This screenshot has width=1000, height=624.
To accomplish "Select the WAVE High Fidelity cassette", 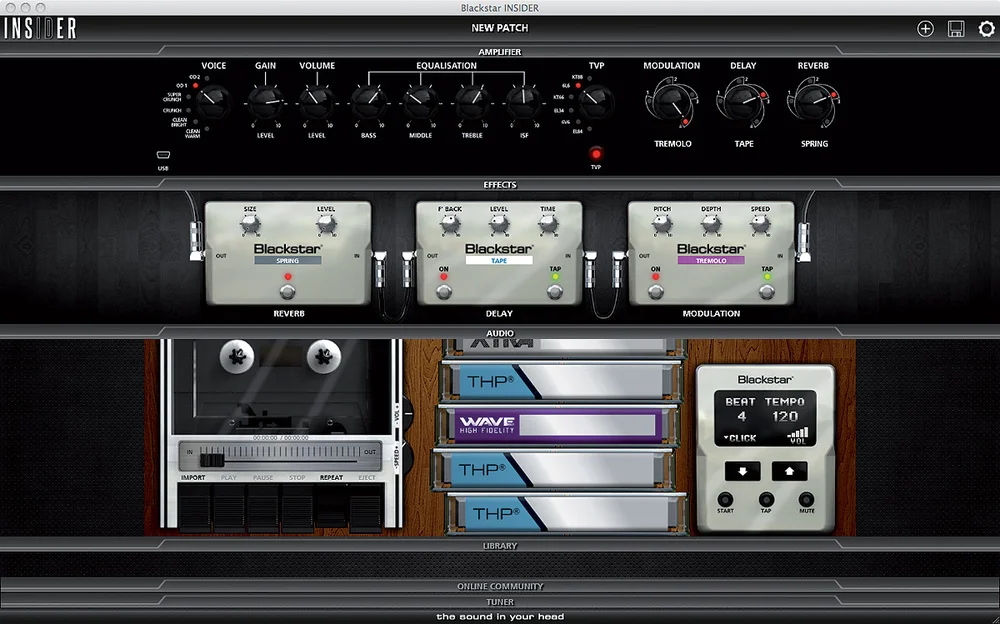I will click(558, 425).
